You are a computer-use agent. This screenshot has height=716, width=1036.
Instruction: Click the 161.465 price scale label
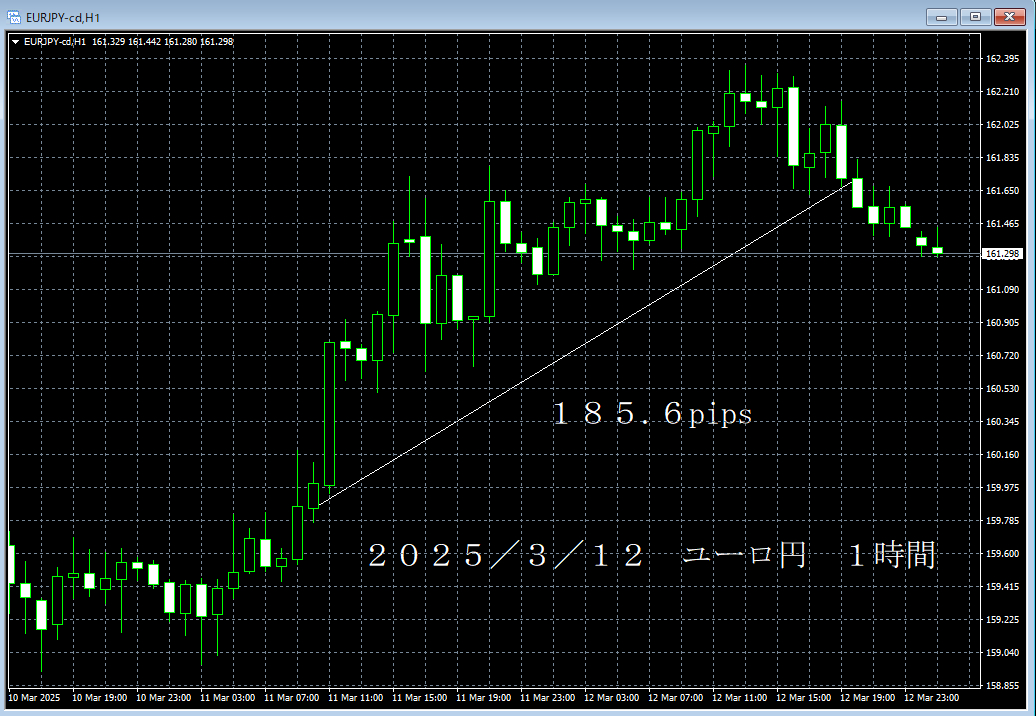1002,224
